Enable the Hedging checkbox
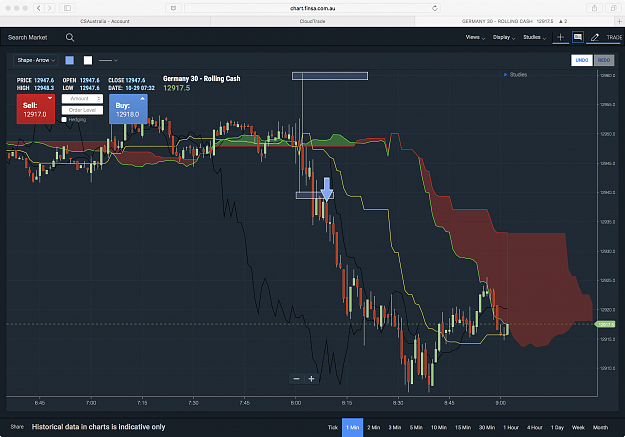Viewport: 625px width, 437px height. pos(64,120)
